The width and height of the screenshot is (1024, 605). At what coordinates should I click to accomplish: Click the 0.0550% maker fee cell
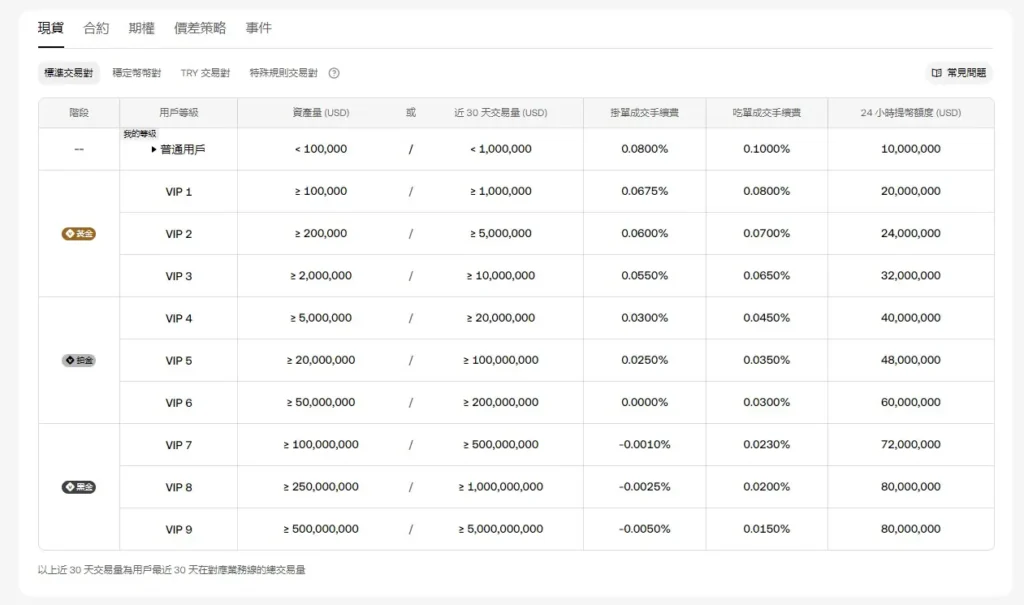pyautogui.click(x=645, y=276)
